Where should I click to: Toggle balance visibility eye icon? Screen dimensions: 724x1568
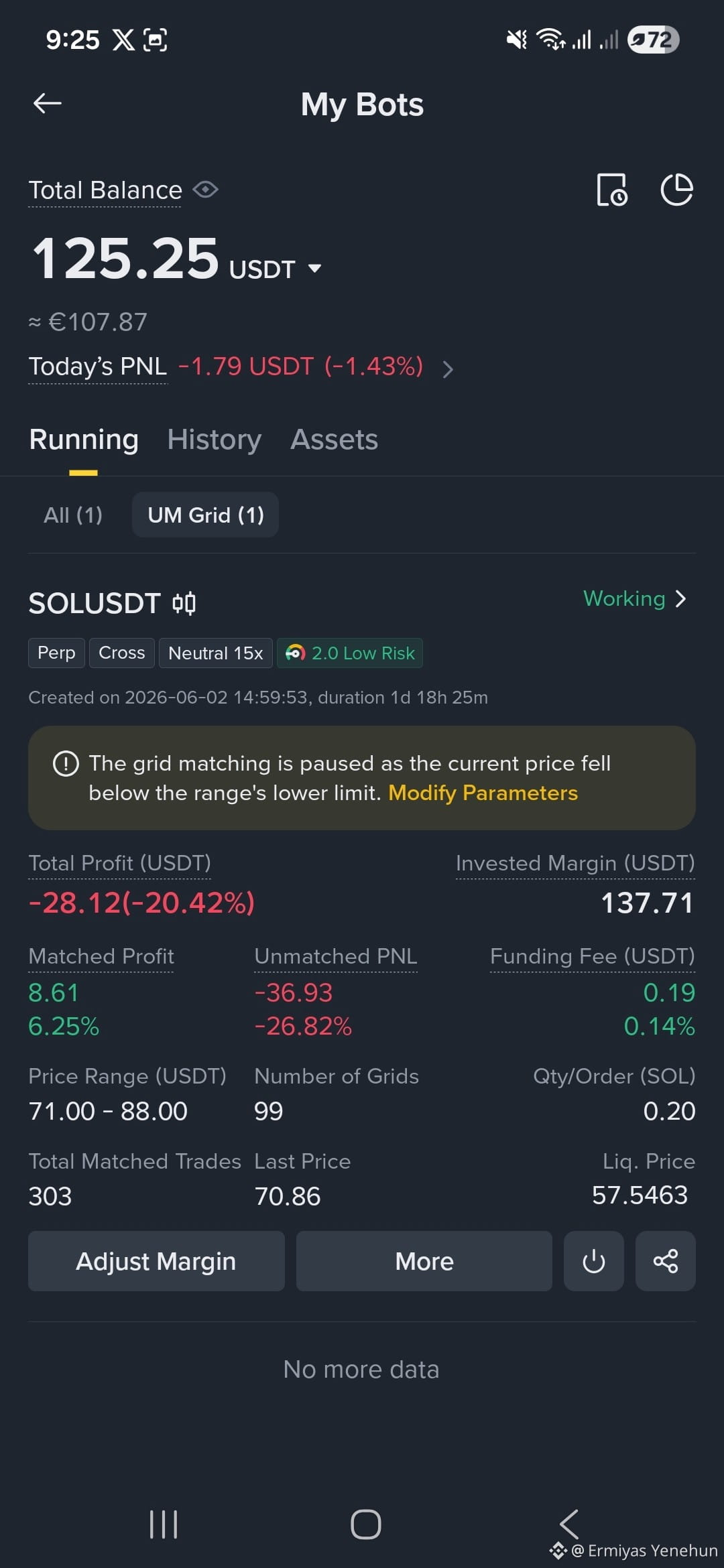pos(206,190)
